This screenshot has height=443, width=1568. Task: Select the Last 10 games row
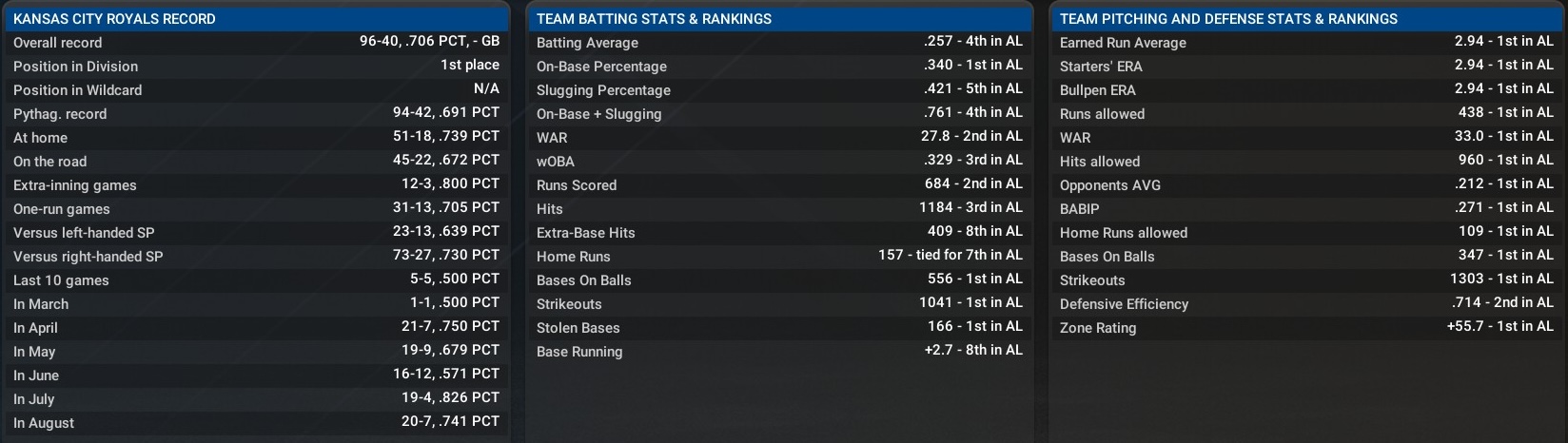256,280
